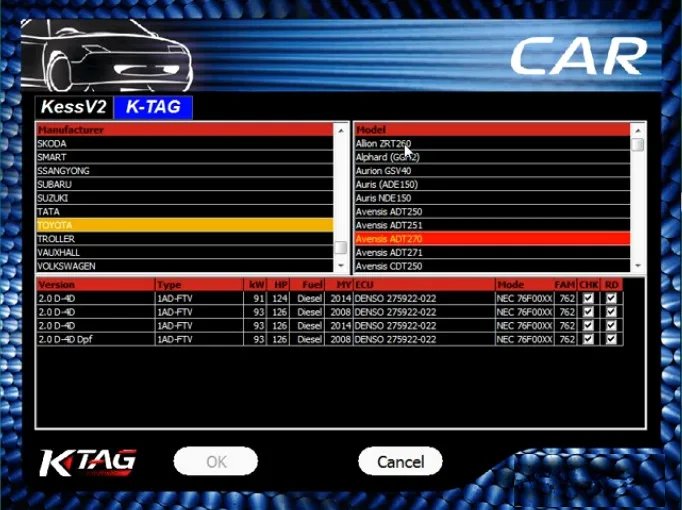The width and height of the screenshot is (682, 510).
Task: Pick SUBARU from manufacturers
Action: [x=185, y=184]
